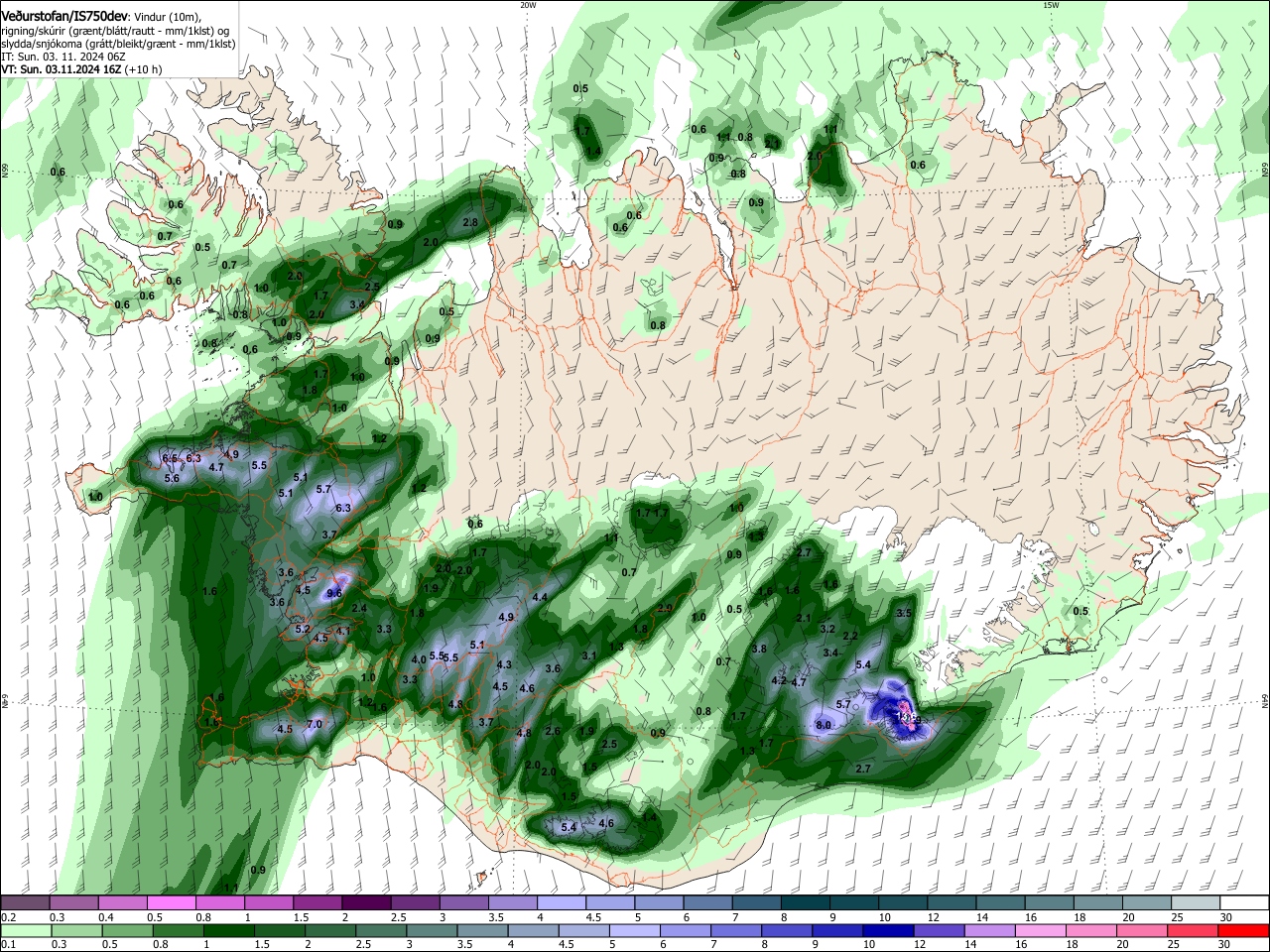The width and height of the screenshot is (1270, 952).
Task: Click the '4.3' precipitation value
Action: tap(504, 664)
